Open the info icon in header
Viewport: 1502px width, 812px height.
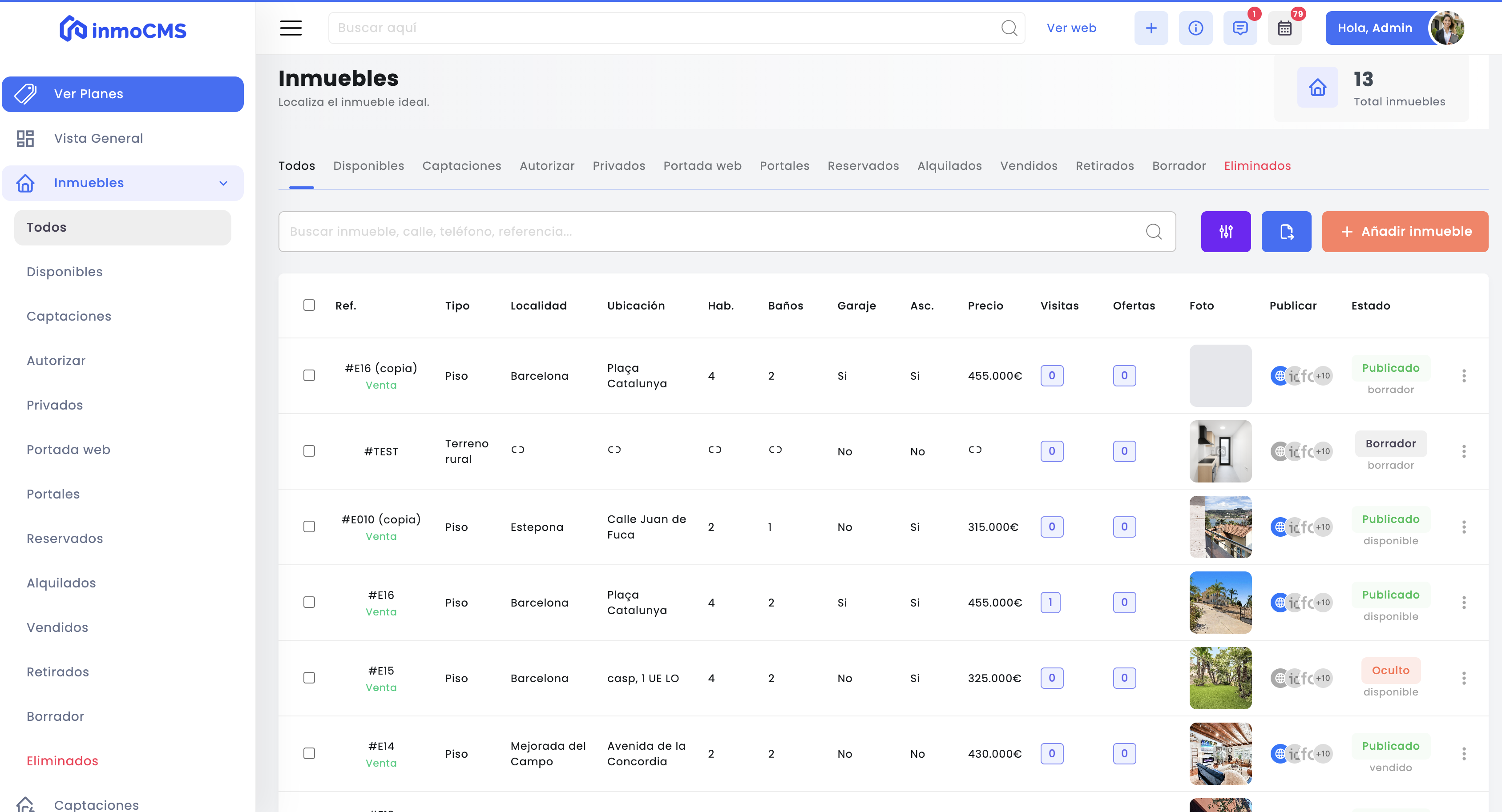tap(1195, 28)
